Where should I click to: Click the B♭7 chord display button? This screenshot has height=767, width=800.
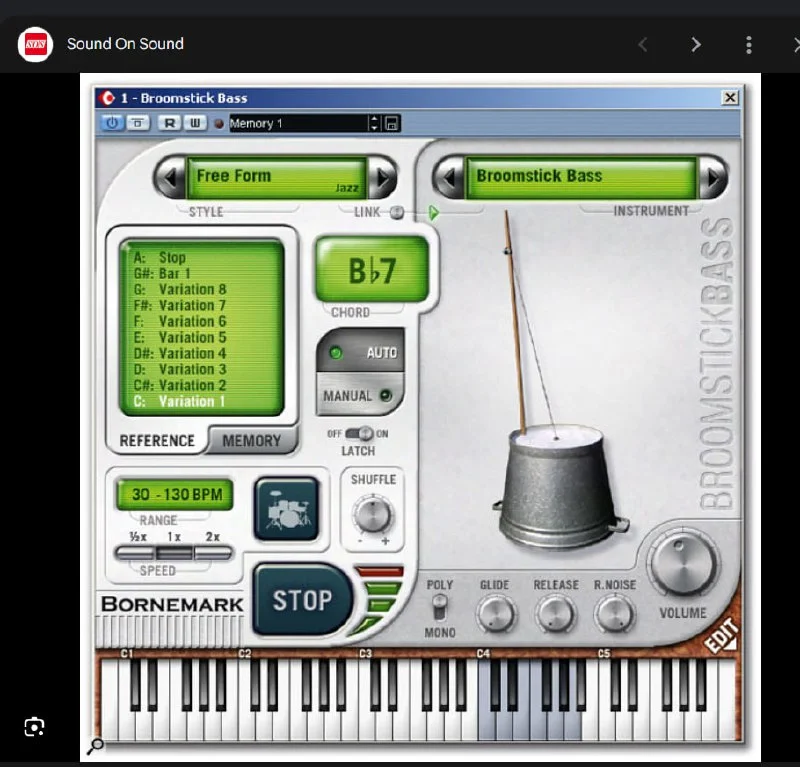(372, 270)
